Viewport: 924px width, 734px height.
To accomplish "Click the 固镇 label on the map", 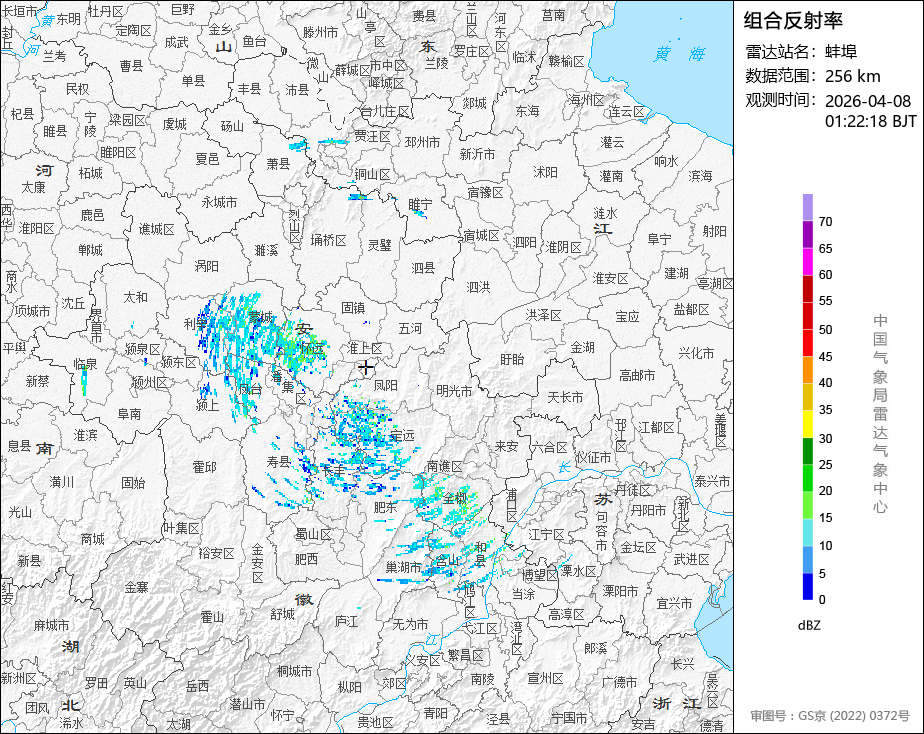I will click(353, 308).
